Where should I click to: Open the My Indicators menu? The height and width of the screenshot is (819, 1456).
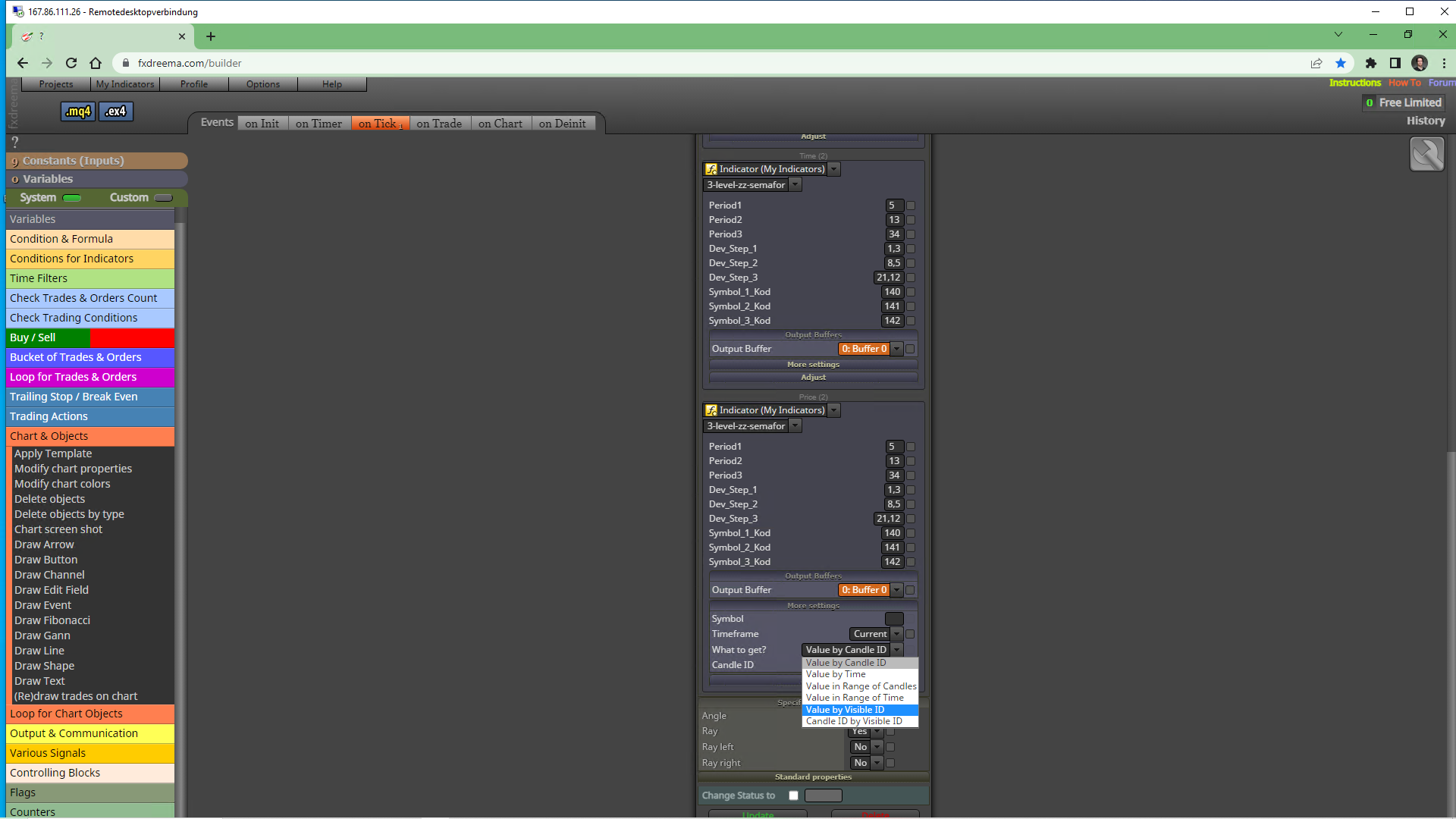click(124, 84)
